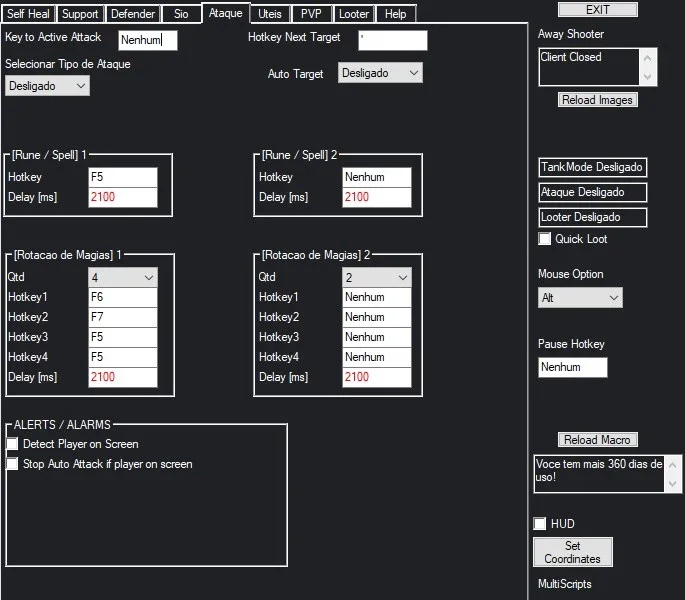This screenshot has height=600, width=685.
Task: Click Hotkey field in Rune / Spell 1
Action: tap(123, 177)
